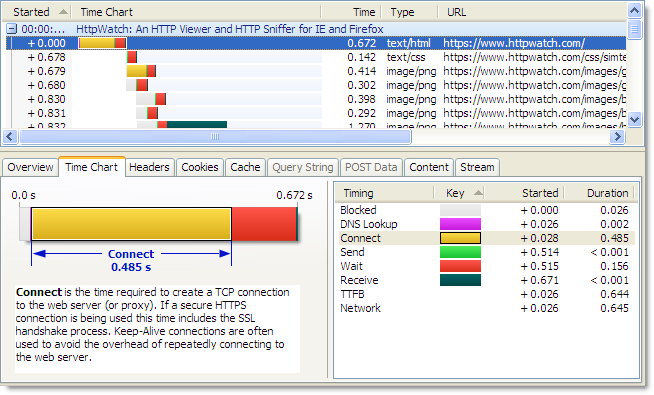Open the Query String tab
The image size is (654, 395).
(x=303, y=167)
